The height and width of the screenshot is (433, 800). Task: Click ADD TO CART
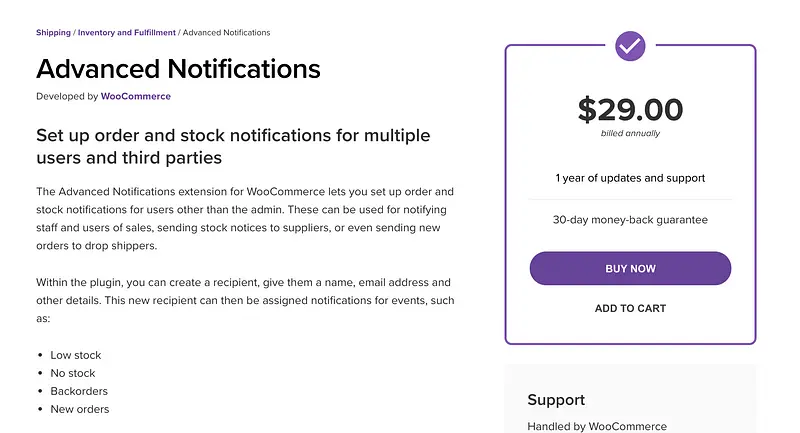(x=630, y=309)
